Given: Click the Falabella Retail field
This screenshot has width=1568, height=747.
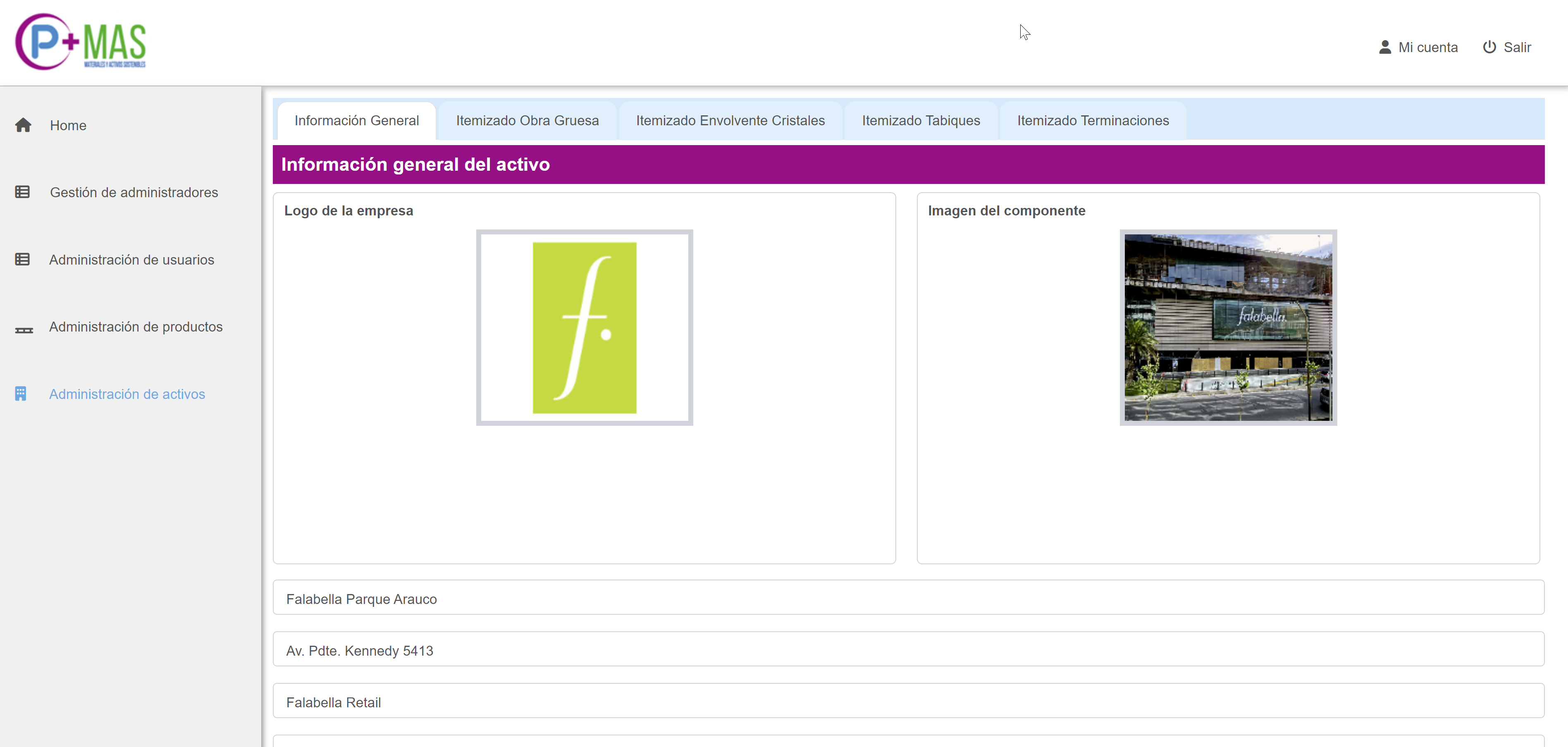Looking at the screenshot, I should [907, 702].
